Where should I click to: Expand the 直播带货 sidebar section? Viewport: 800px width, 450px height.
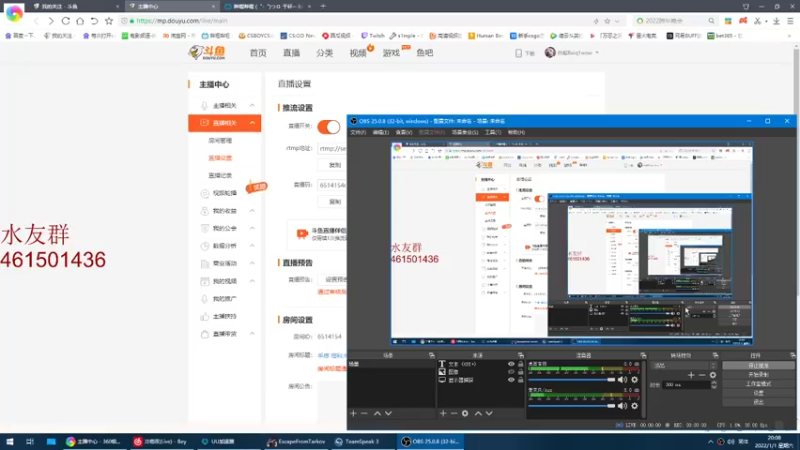(x=252, y=334)
